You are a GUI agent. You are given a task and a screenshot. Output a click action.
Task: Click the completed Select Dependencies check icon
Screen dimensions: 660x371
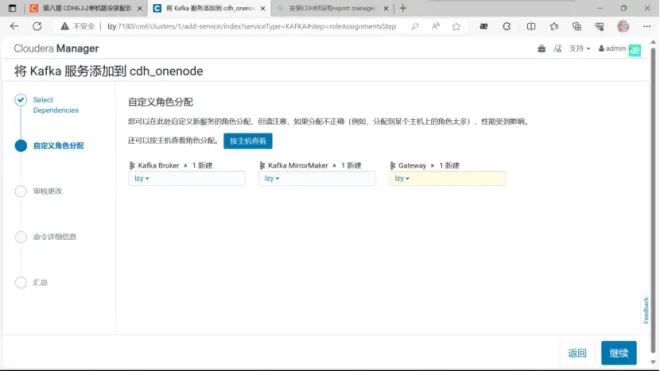[21, 100]
